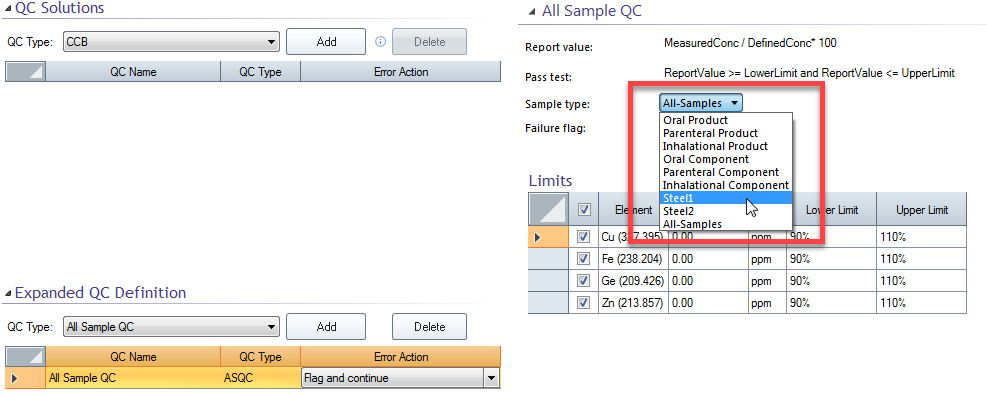Open the Flag and continue error action dropdown
This screenshot has height=396, width=987.
coord(400,378)
